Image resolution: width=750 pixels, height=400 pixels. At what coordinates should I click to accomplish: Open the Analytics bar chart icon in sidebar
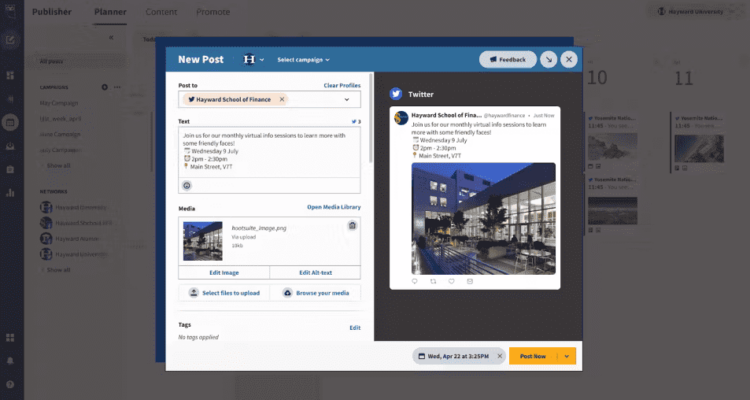tap(10, 193)
